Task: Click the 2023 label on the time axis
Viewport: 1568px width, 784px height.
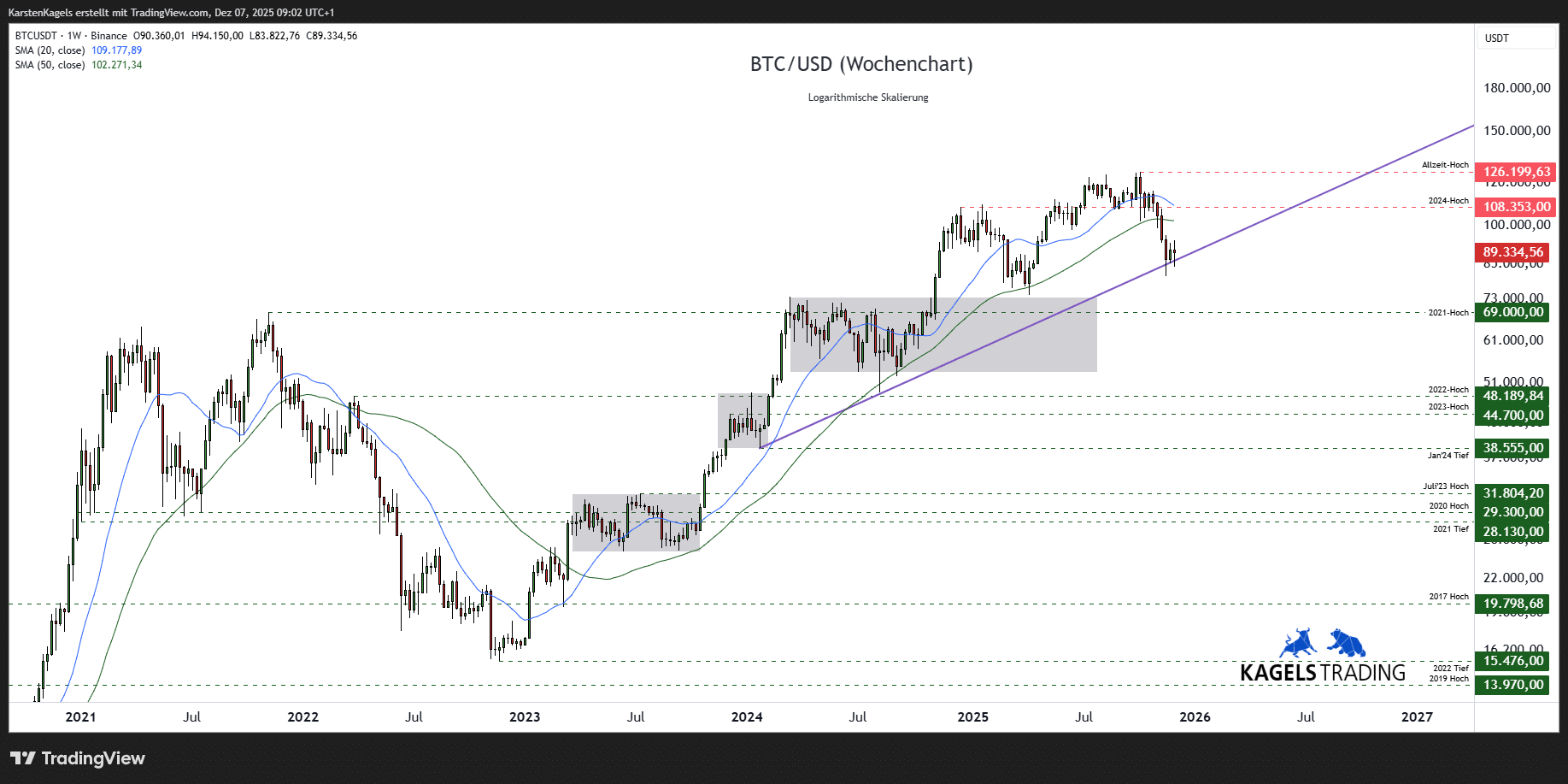Action: 525,717
